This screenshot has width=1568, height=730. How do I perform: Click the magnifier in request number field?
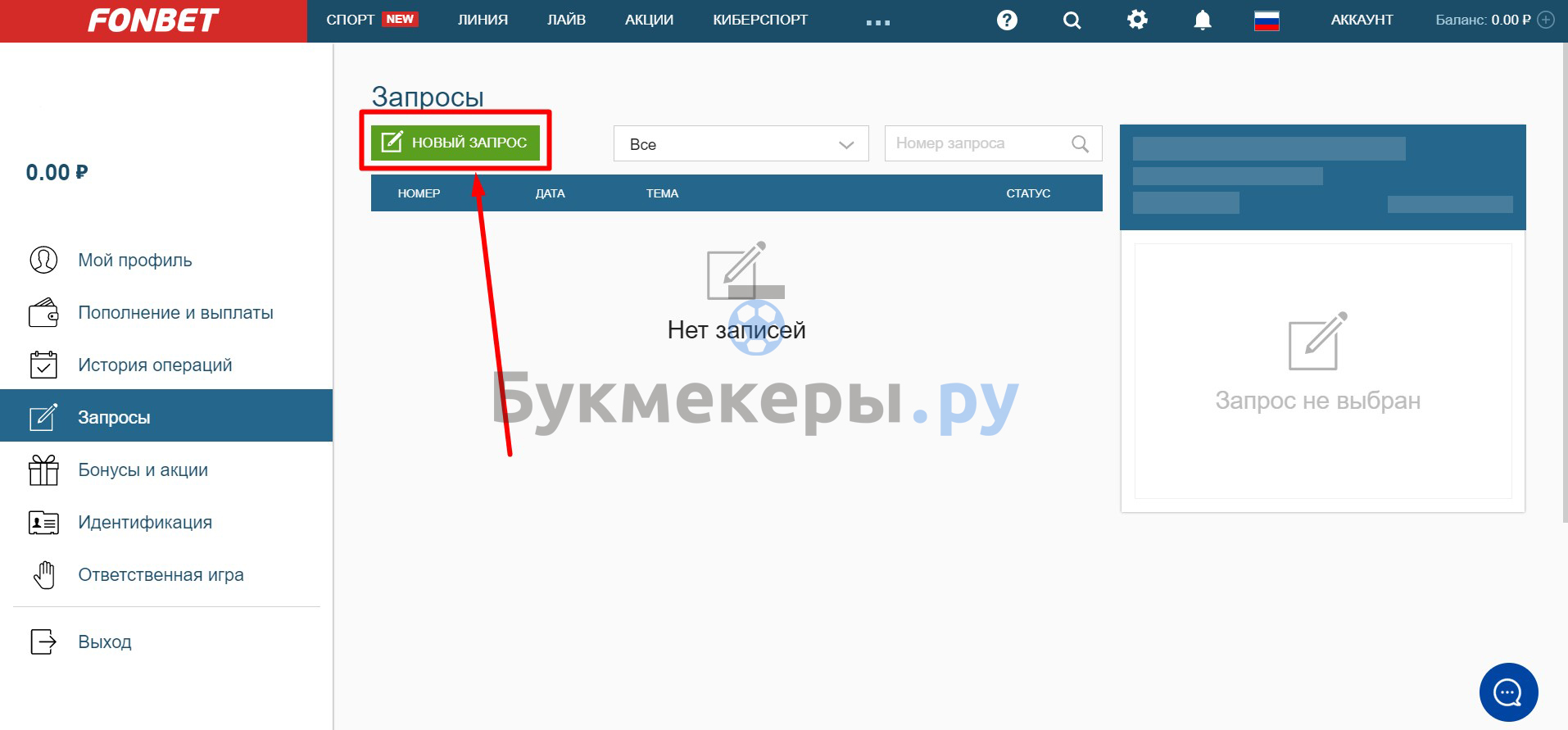click(x=1080, y=144)
